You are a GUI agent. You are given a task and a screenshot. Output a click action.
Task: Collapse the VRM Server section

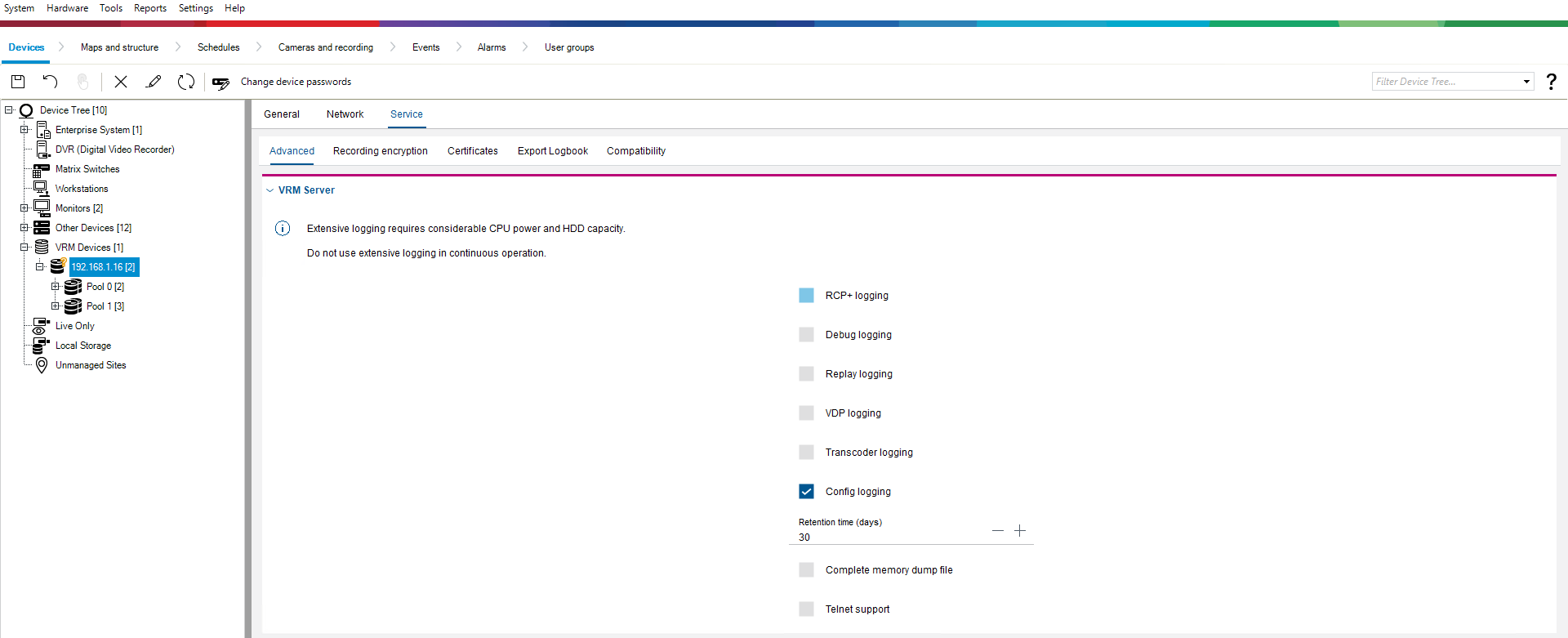[x=270, y=190]
